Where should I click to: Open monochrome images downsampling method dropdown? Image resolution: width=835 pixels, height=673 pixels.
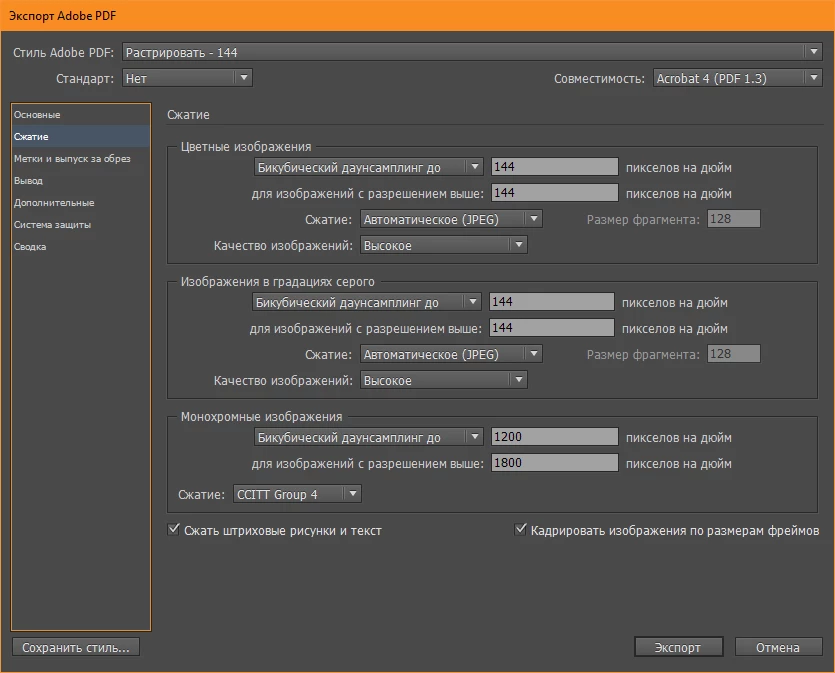coord(369,437)
